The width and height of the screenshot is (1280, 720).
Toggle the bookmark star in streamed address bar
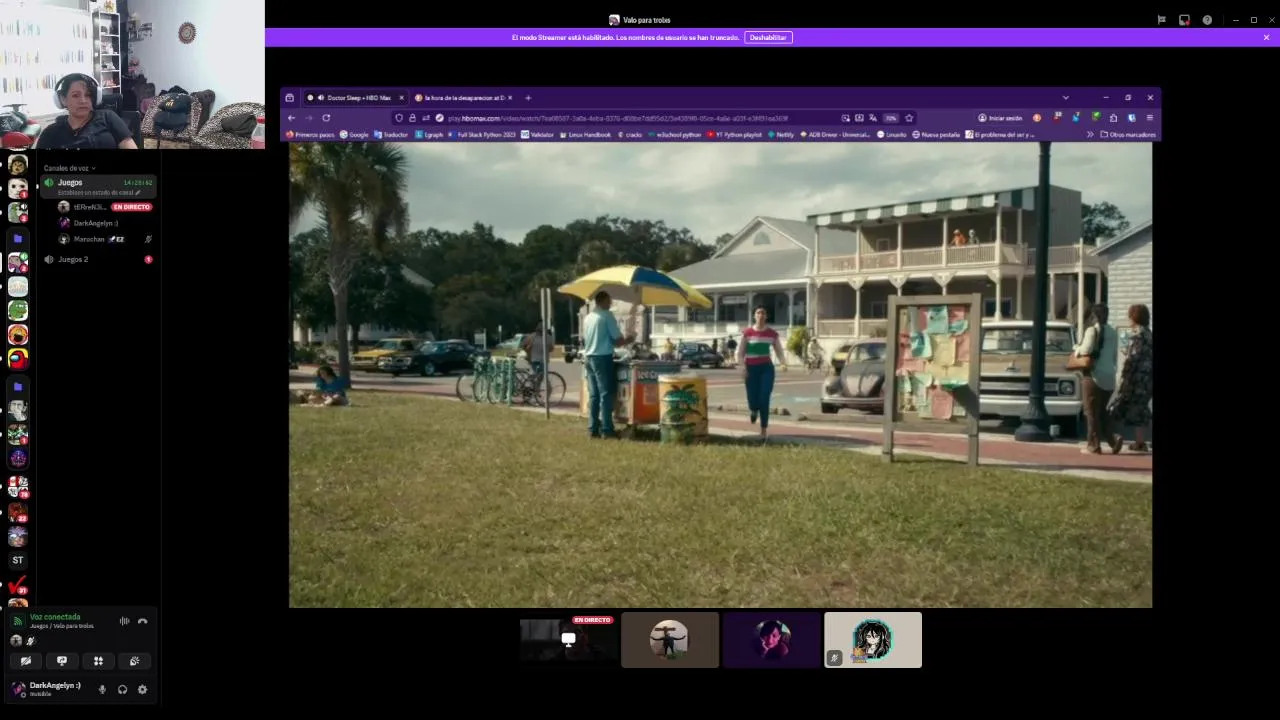pyautogui.click(x=909, y=118)
